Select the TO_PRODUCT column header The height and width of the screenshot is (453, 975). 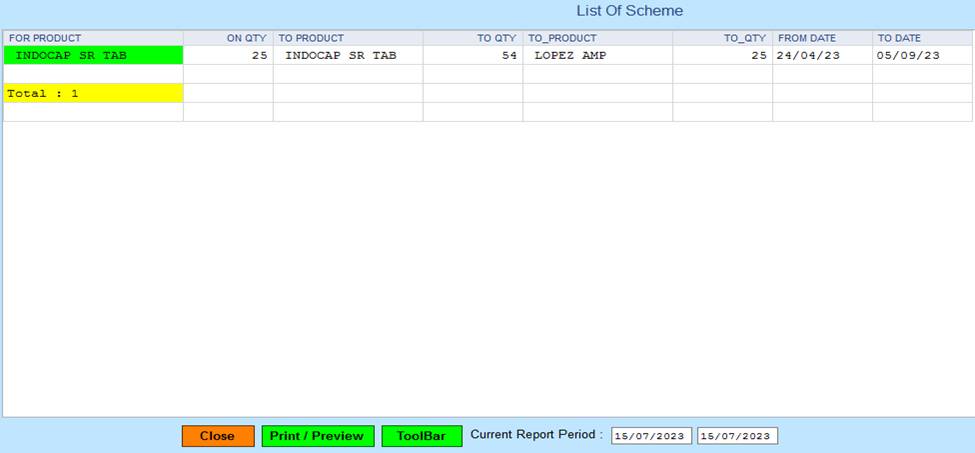pyautogui.click(x=597, y=38)
